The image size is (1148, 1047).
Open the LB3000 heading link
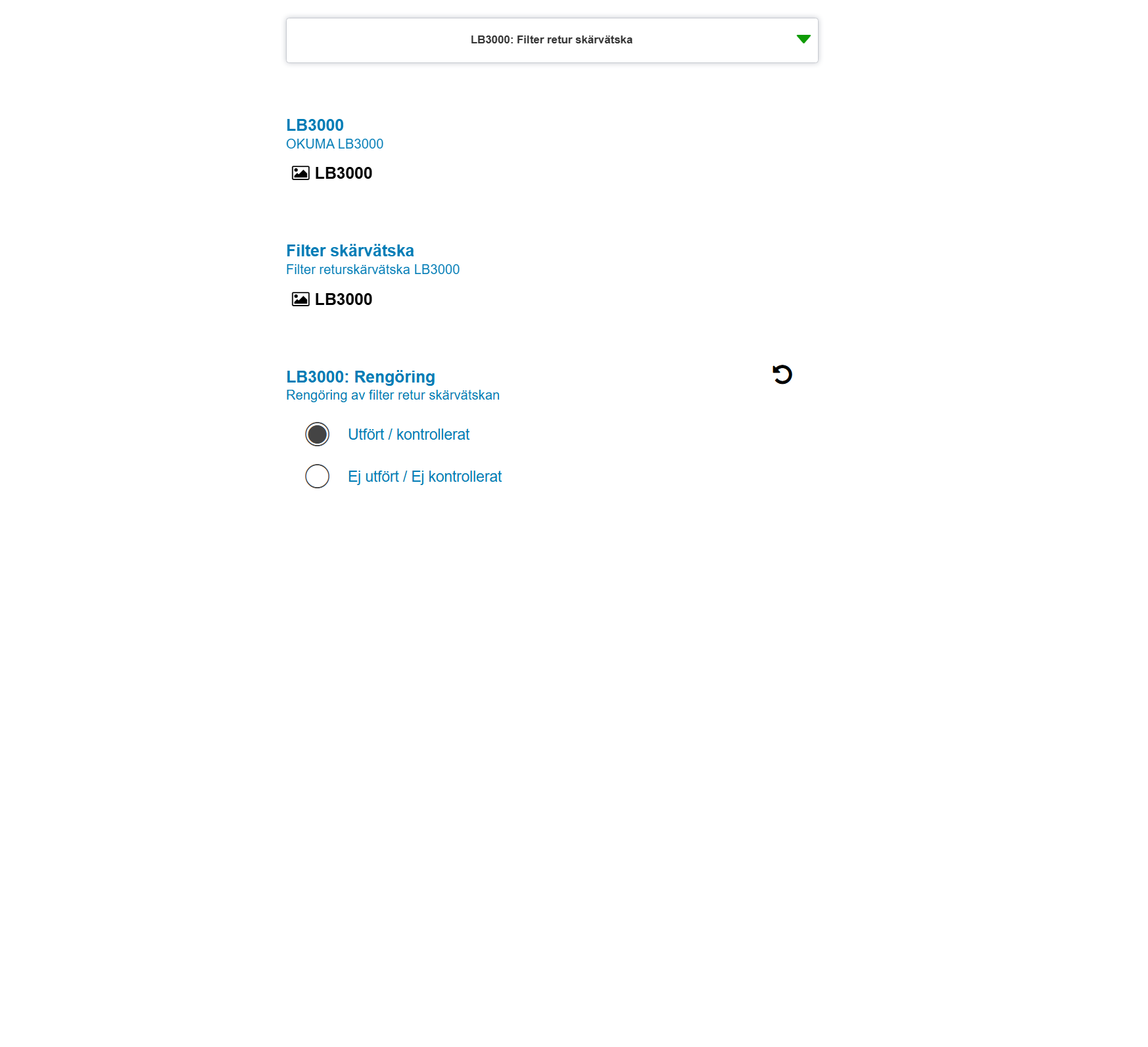(x=315, y=125)
